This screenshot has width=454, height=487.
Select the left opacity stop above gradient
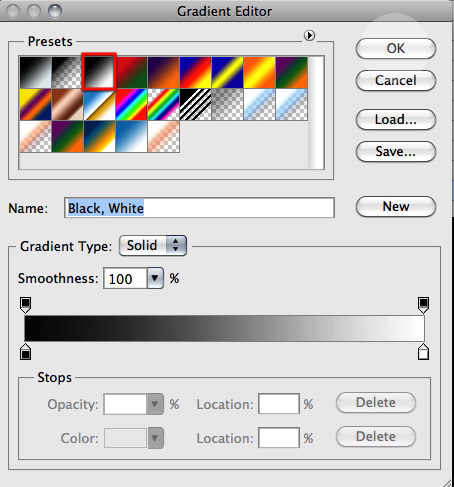(x=26, y=305)
